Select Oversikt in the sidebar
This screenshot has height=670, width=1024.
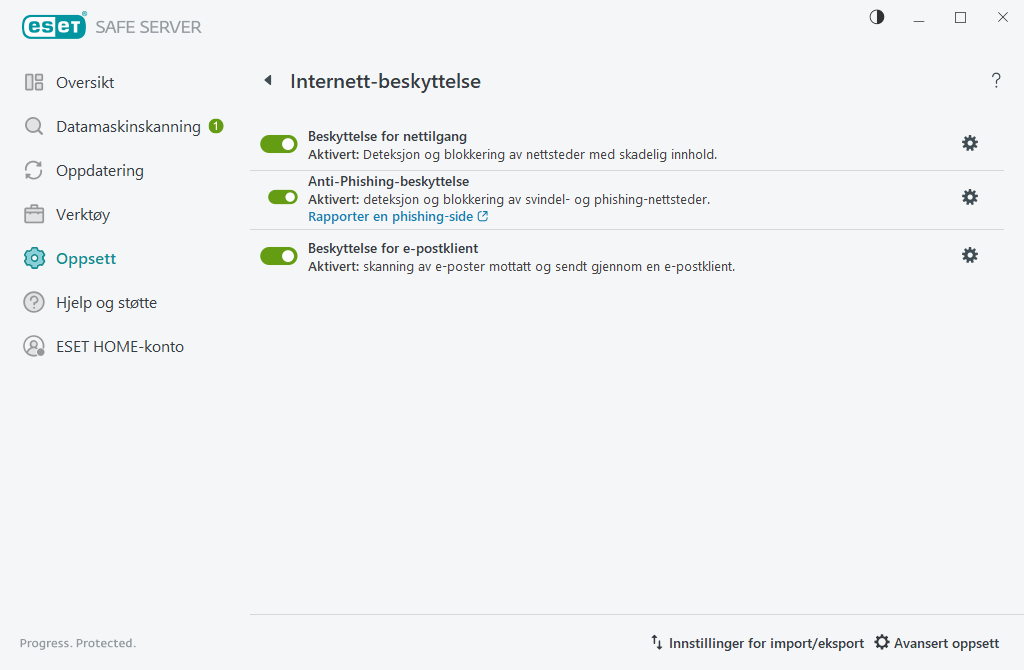click(x=84, y=82)
